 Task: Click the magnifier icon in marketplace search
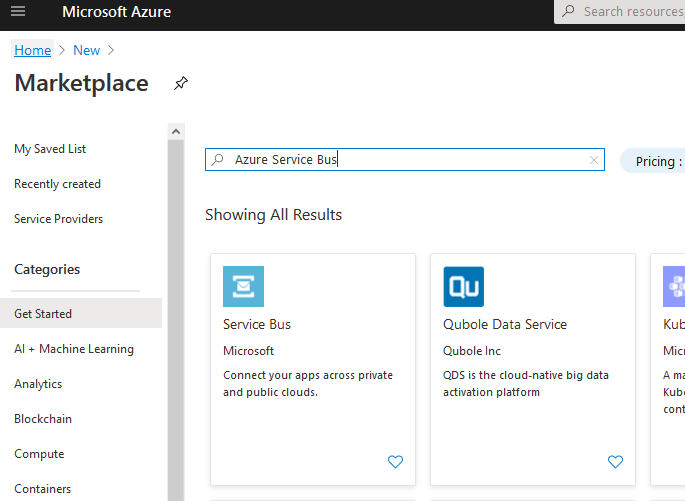[x=218, y=160]
